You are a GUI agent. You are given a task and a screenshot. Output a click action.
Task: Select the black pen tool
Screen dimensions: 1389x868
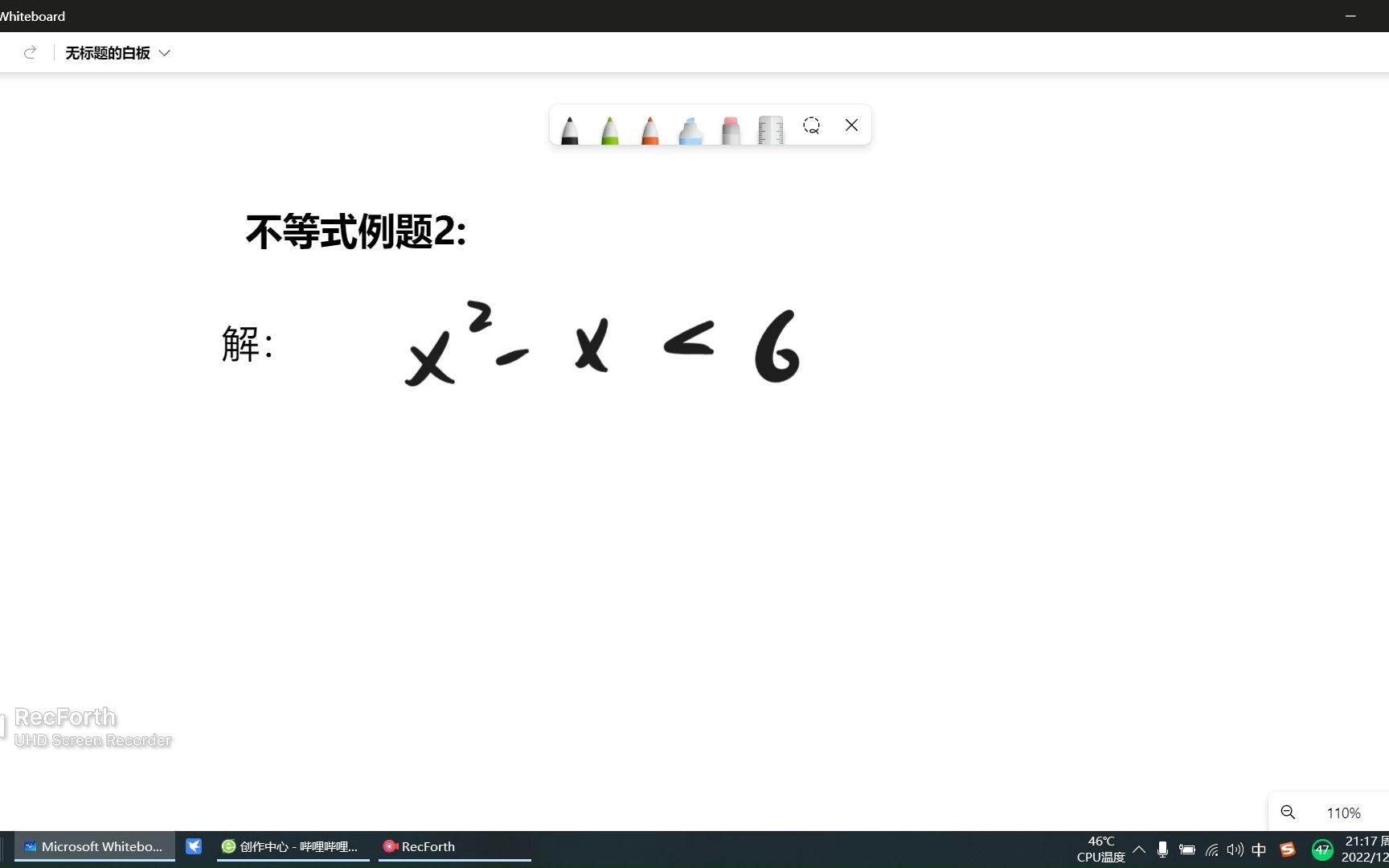click(569, 129)
